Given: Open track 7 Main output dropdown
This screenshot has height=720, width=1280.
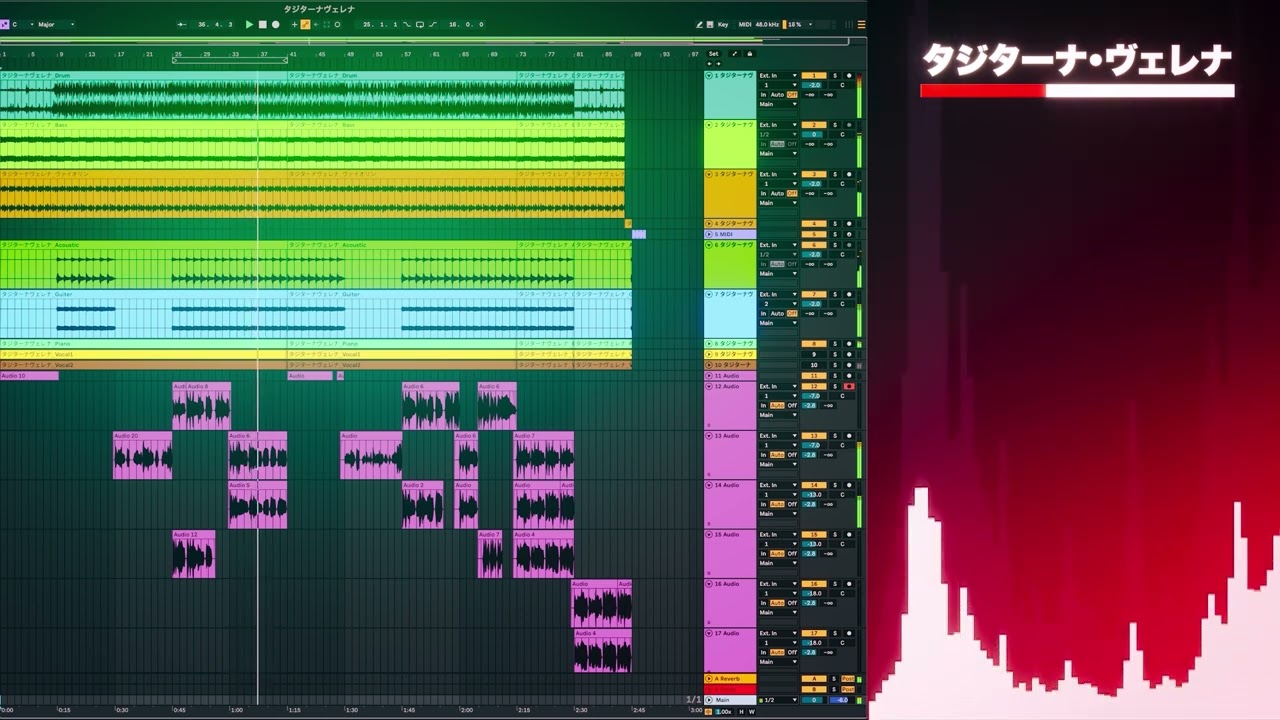Looking at the screenshot, I should (x=778, y=323).
